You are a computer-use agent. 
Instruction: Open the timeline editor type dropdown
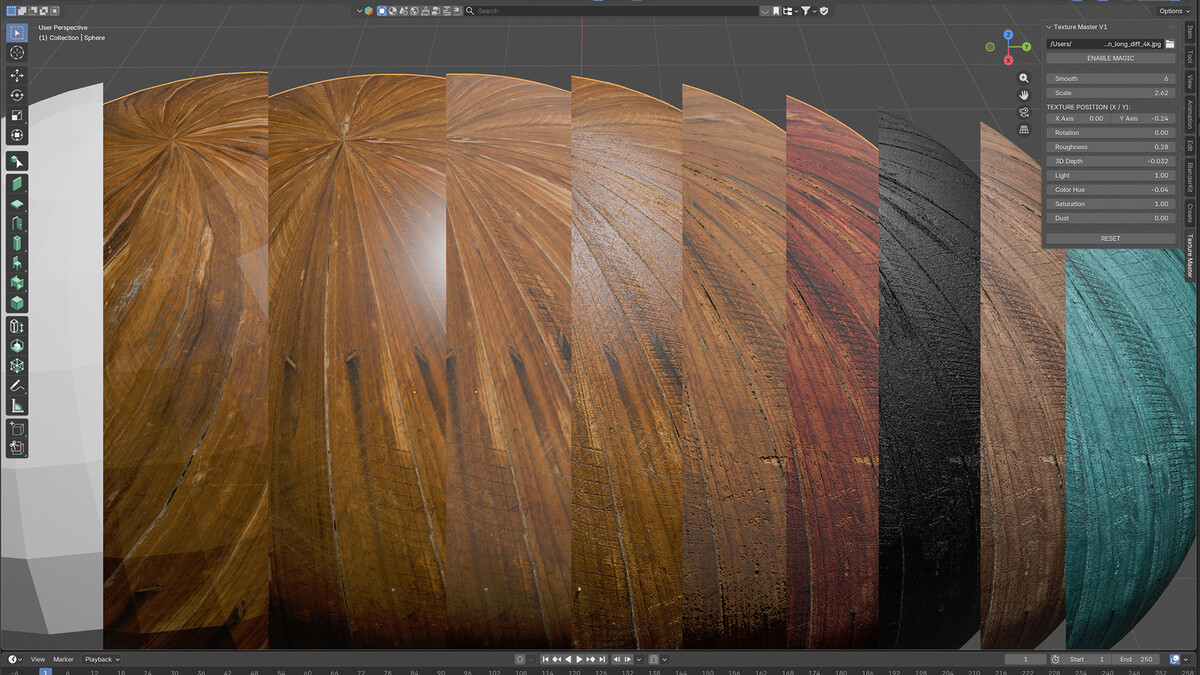[14, 659]
